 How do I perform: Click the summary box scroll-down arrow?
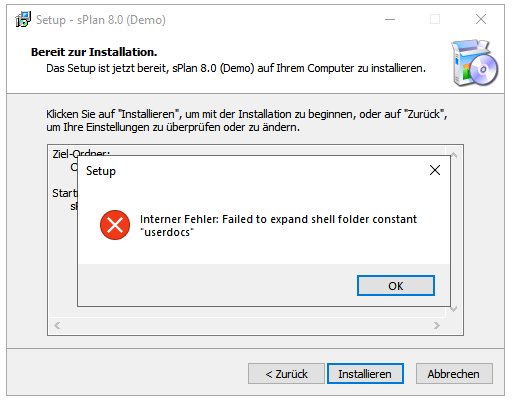click(x=454, y=309)
